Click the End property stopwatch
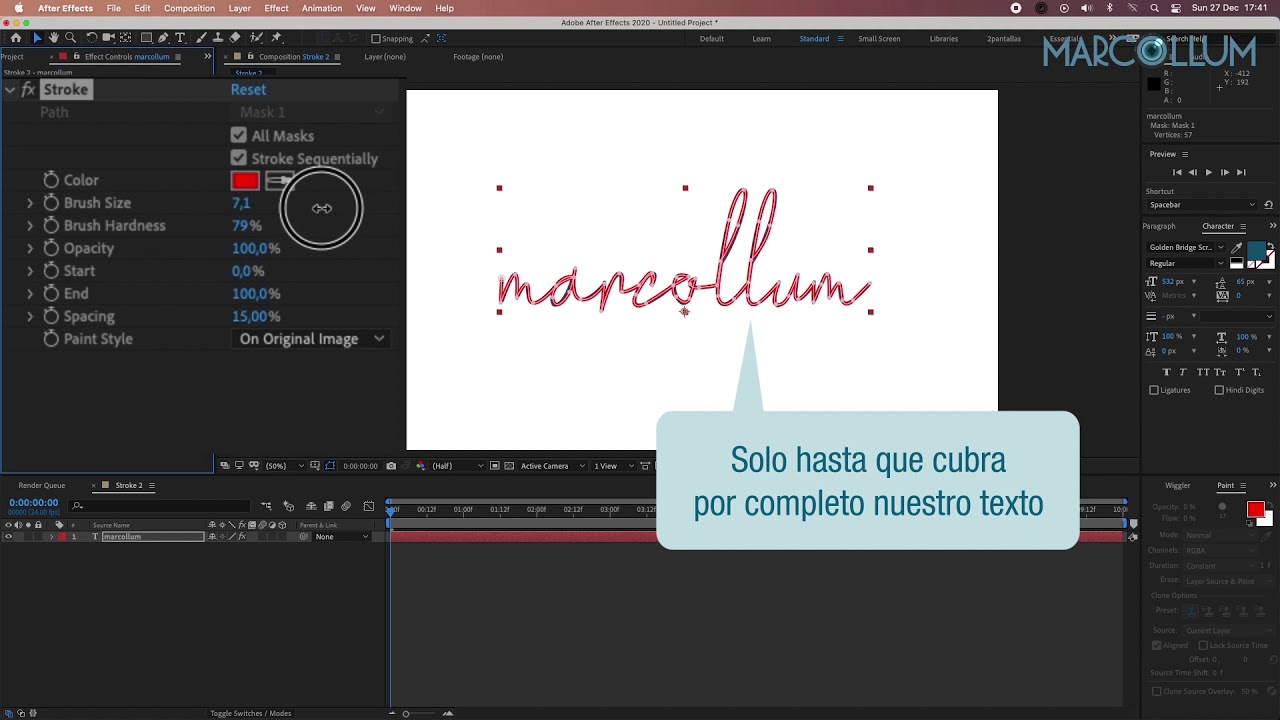This screenshot has width=1280, height=720. (x=51, y=294)
